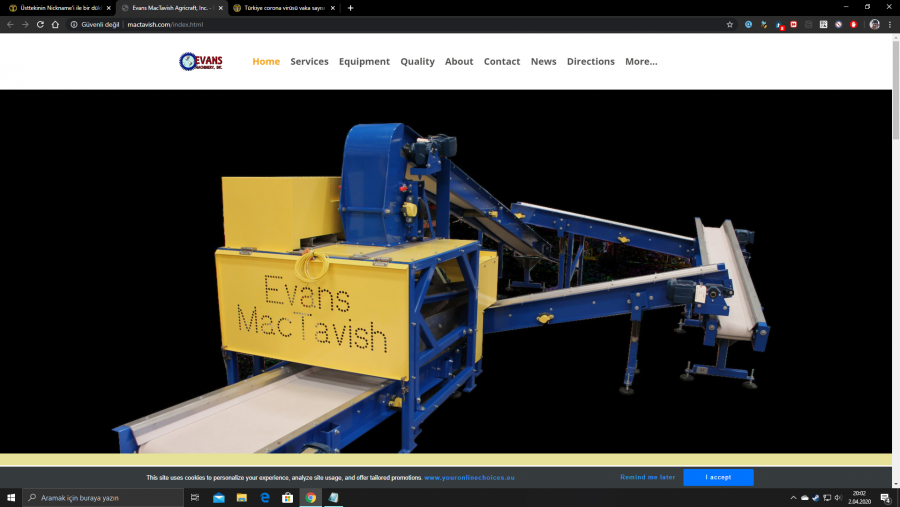
Task: Click the Evans MacTavish machine hero image
Action: point(446,271)
